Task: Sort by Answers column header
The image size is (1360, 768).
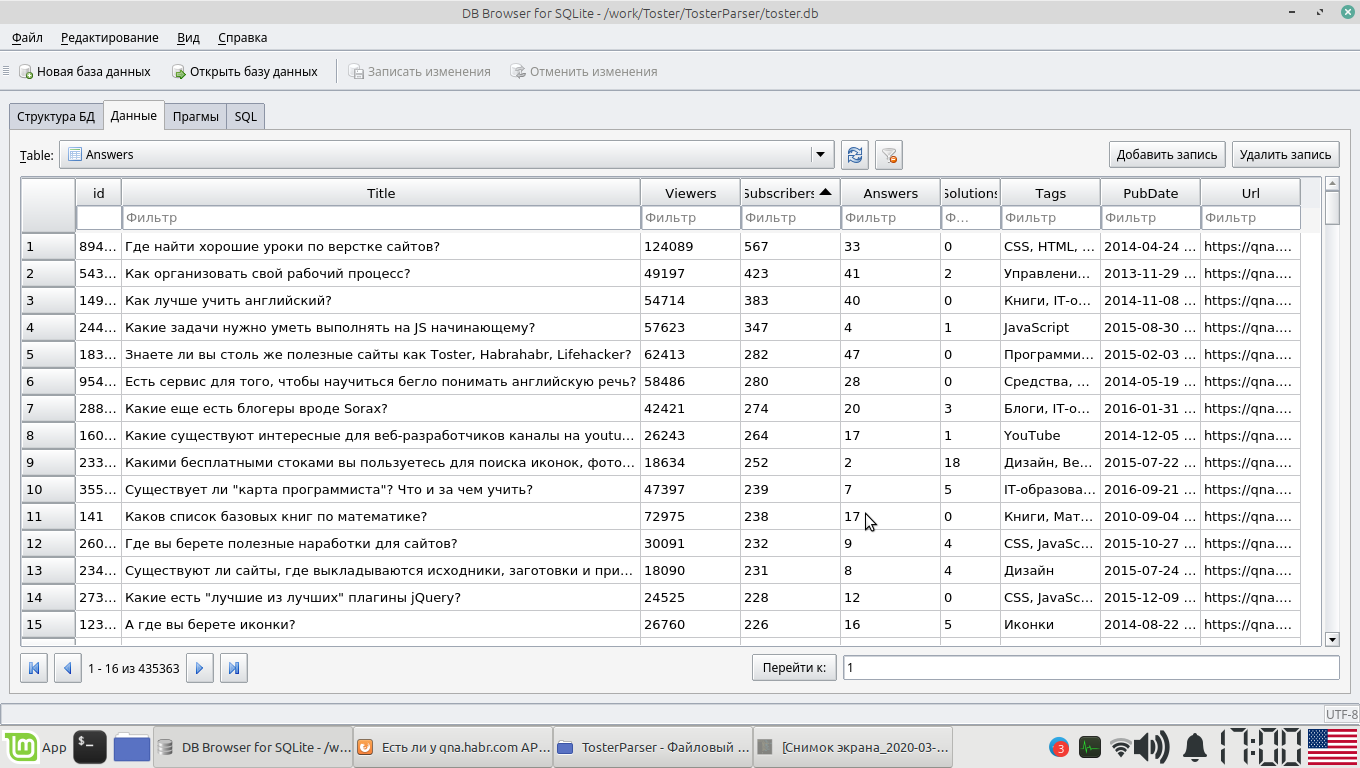Action: [x=890, y=193]
